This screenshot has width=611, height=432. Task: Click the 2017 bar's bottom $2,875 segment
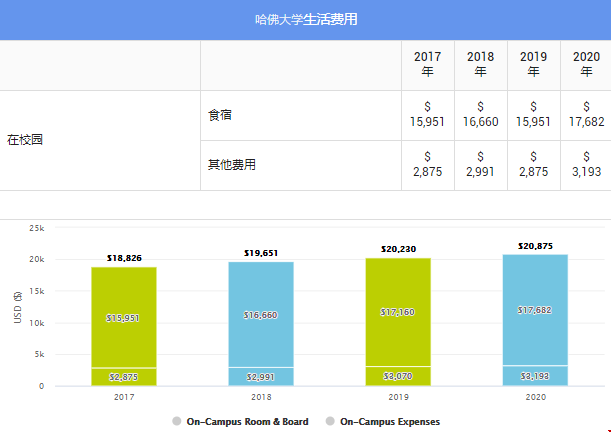[124, 377]
